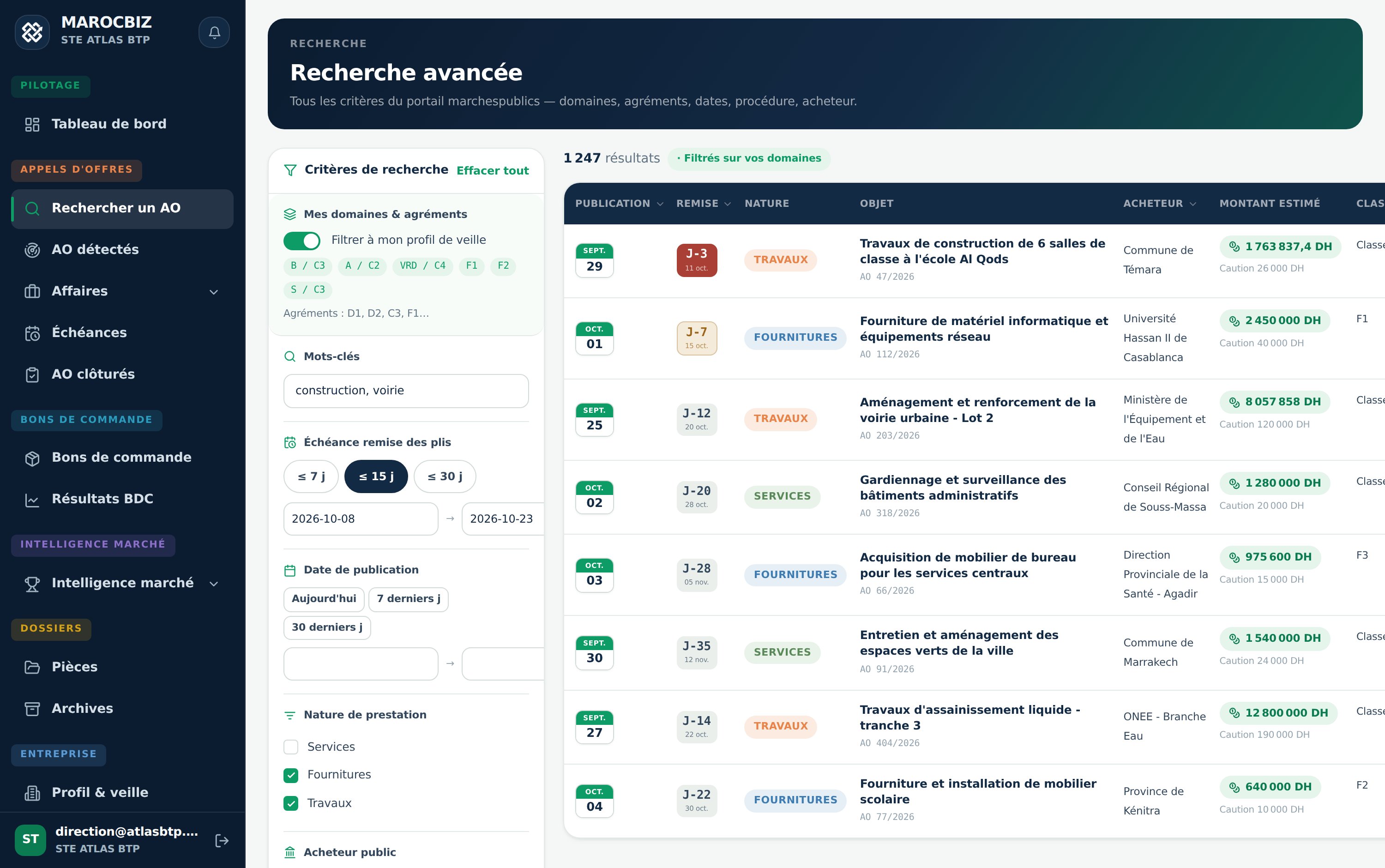This screenshot has height=868, width=1385.
Task: Sort by the PUBLICATION column
Action: click(619, 204)
